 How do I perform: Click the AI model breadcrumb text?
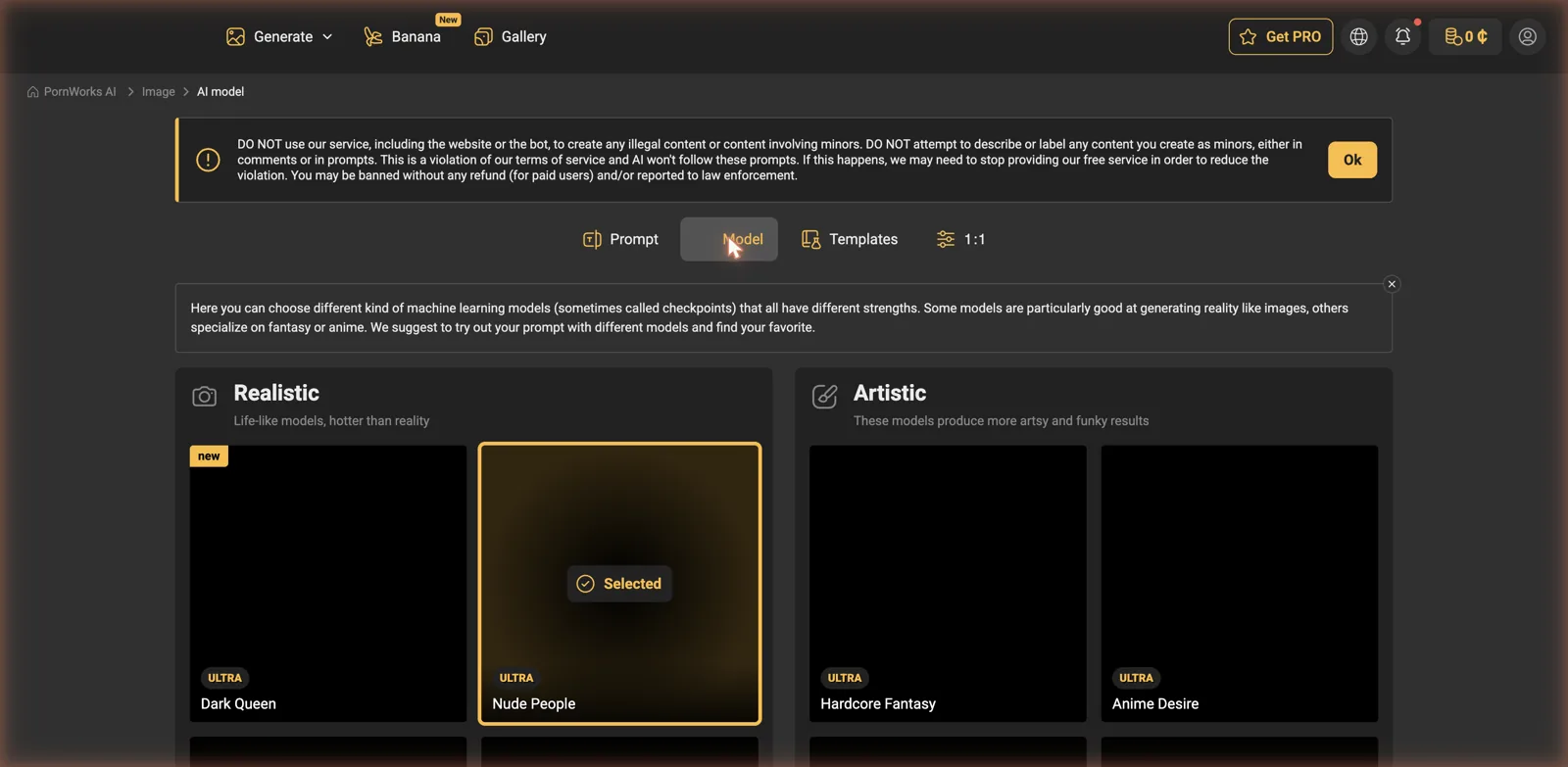tap(220, 91)
